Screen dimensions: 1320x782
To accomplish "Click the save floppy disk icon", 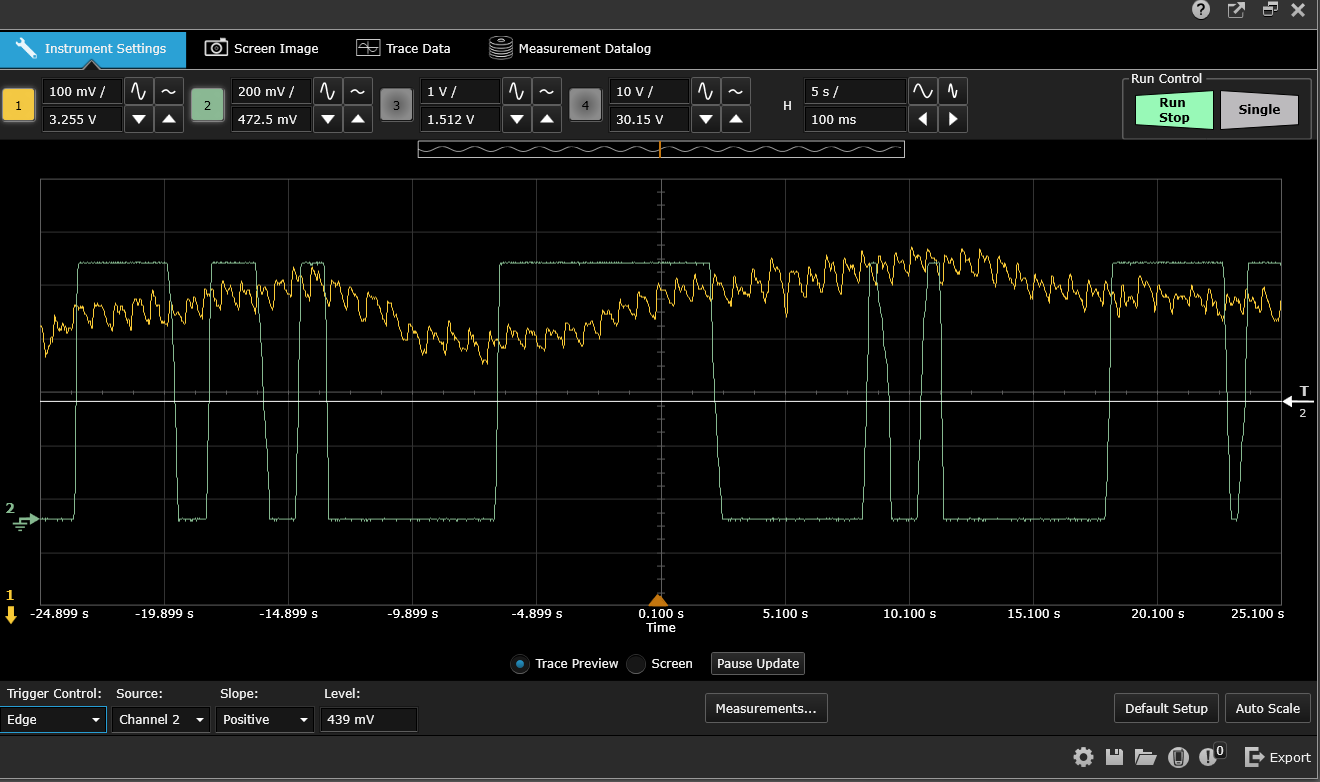I will click(x=1114, y=757).
